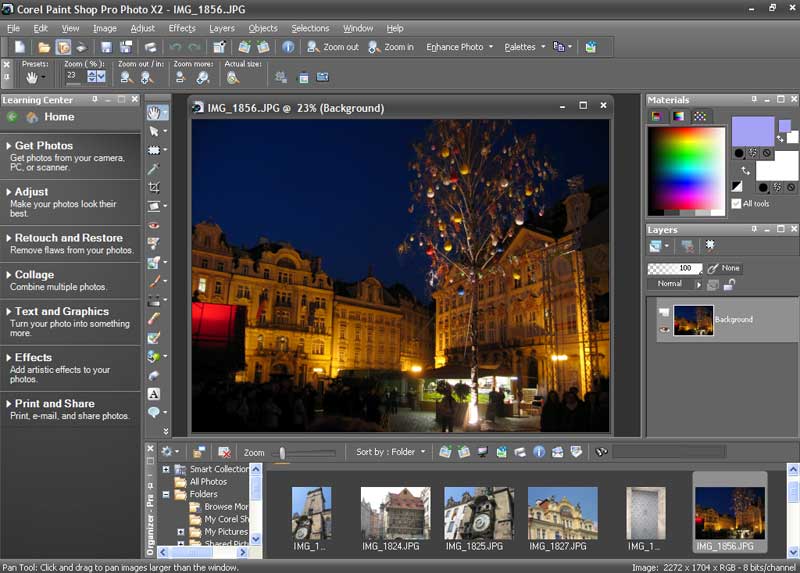800x573 pixels.
Task: Select the Text tool
Action: [154, 393]
